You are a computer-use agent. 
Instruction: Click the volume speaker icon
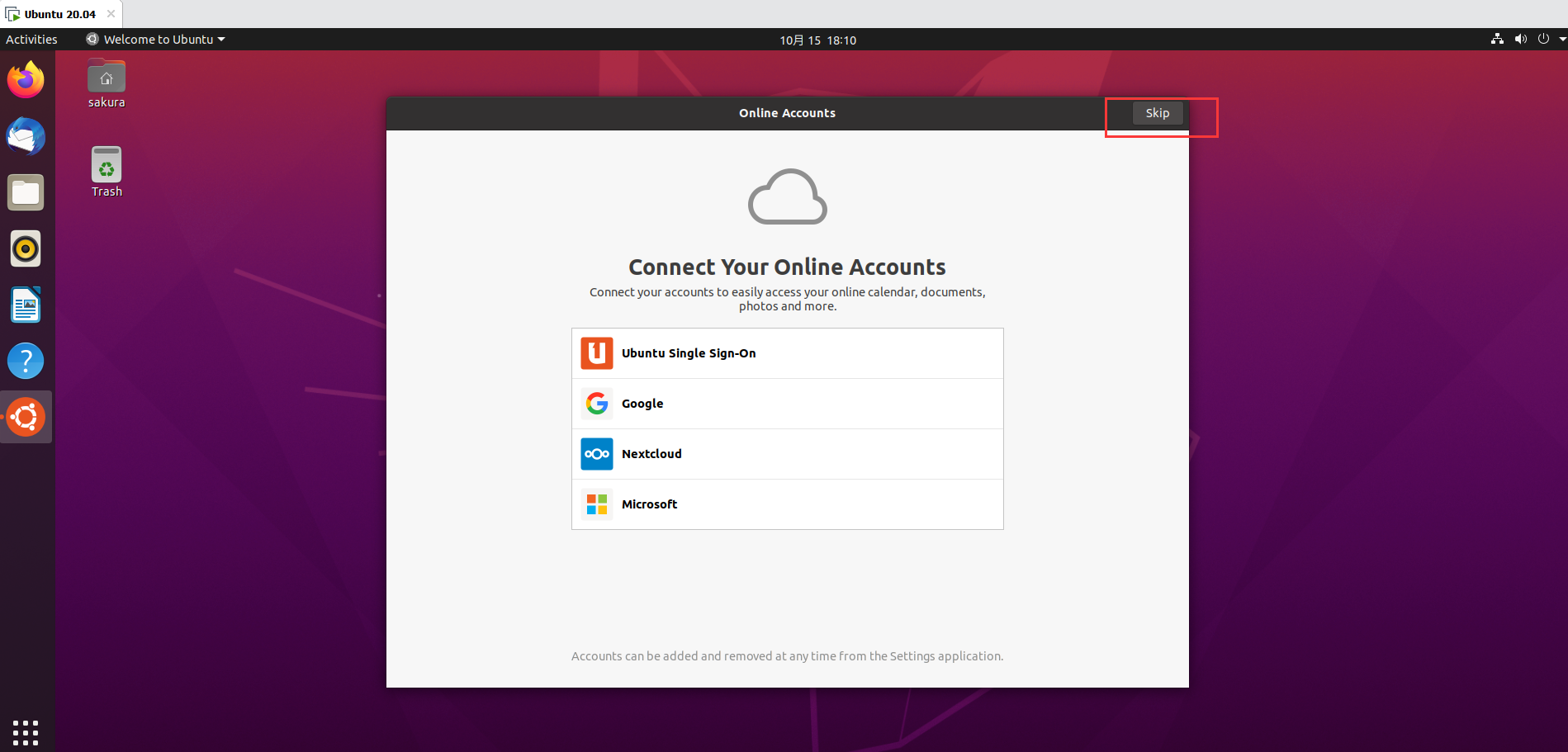pyautogui.click(x=1520, y=39)
